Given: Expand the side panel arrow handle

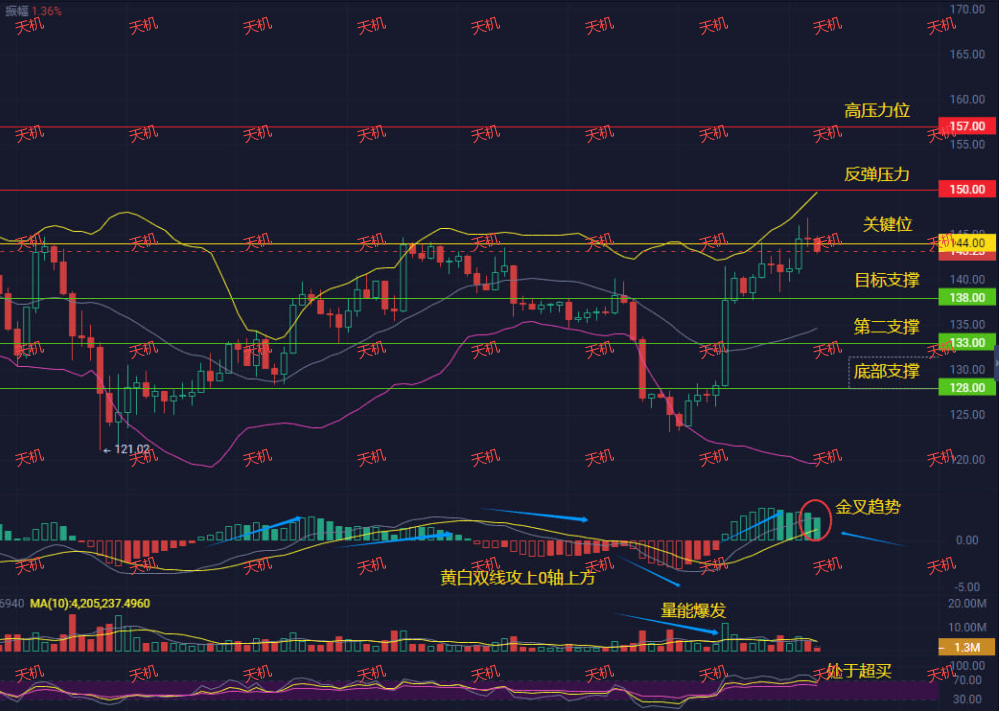Looking at the screenshot, I should [996, 363].
